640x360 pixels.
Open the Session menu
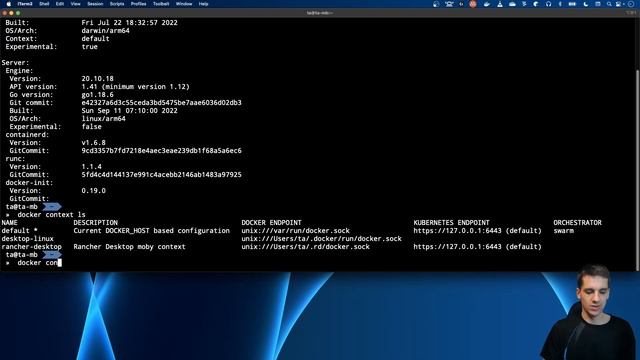95,4
